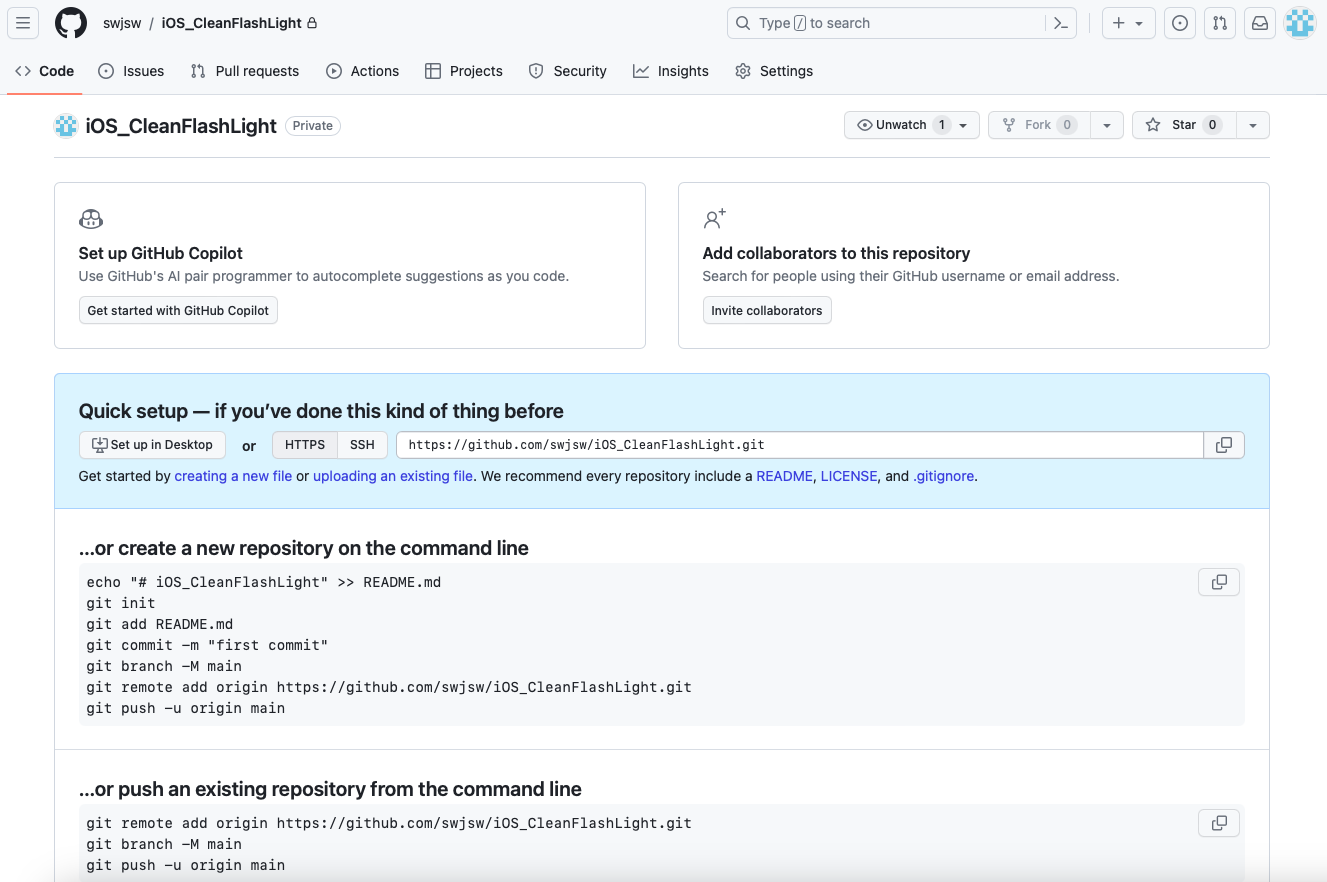Click the Fork button

point(1038,125)
